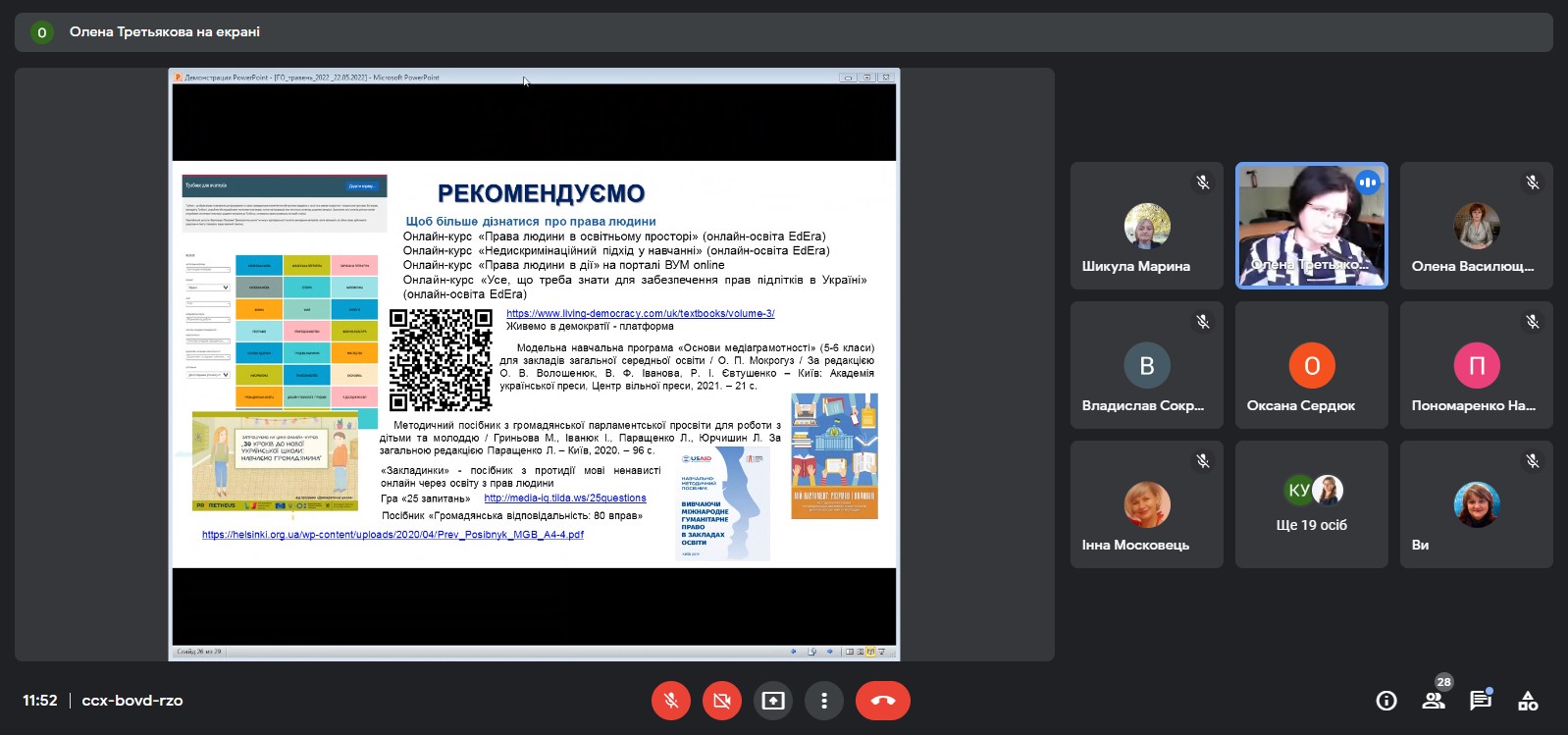The width and height of the screenshot is (1568, 735).
Task: Click the meeting code ccx-bovd-rzo
Action: click(x=132, y=701)
